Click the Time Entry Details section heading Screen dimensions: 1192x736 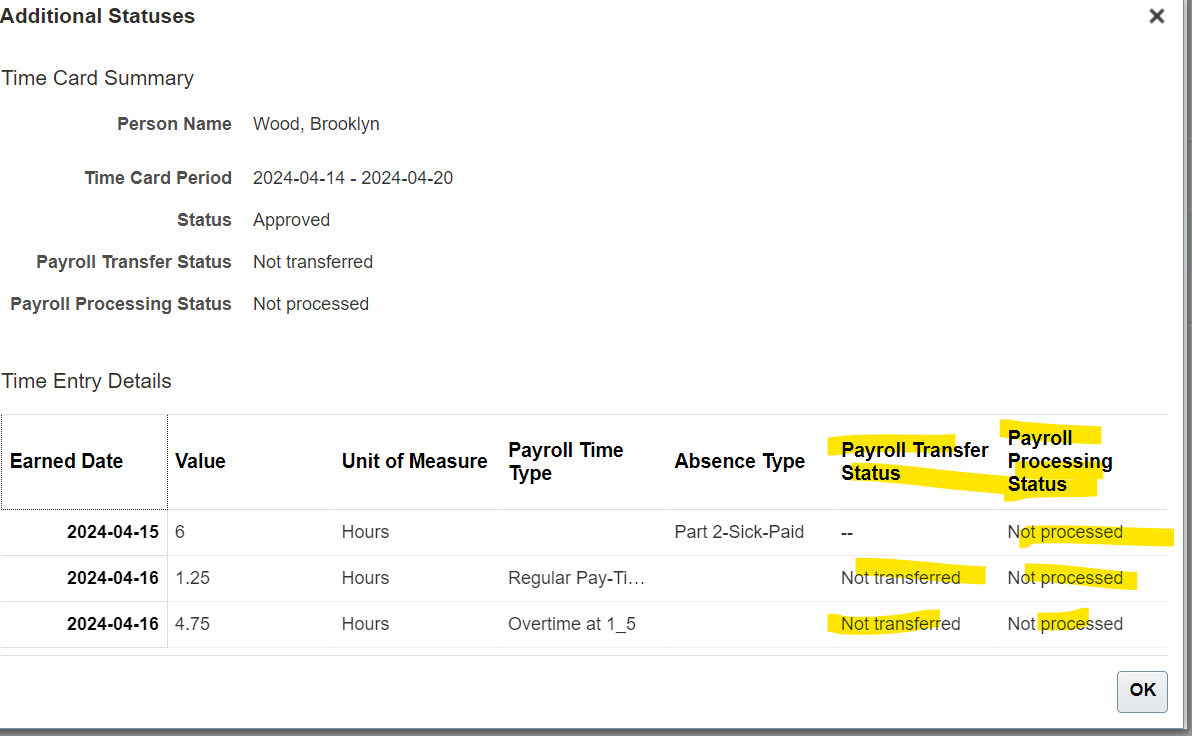85,381
